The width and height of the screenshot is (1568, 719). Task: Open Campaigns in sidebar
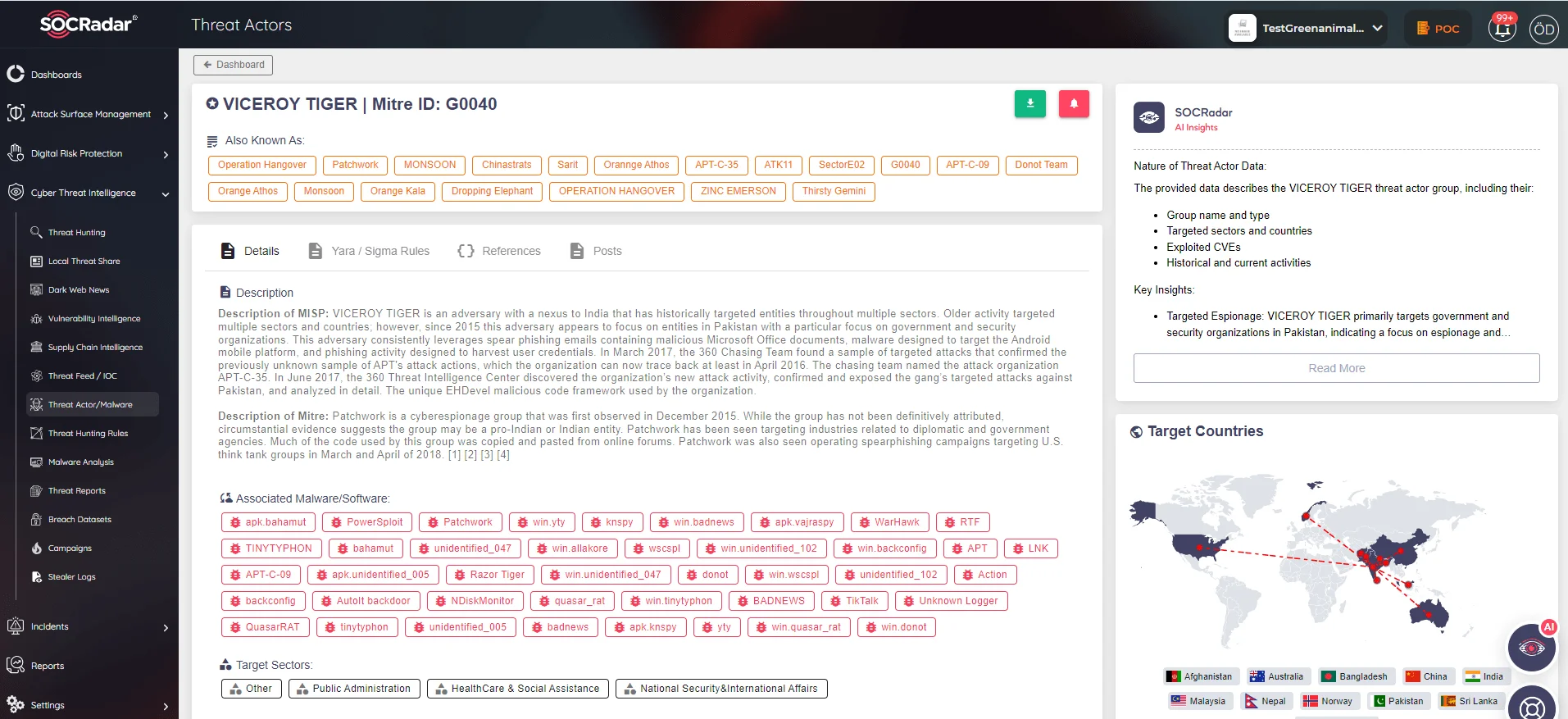click(70, 548)
